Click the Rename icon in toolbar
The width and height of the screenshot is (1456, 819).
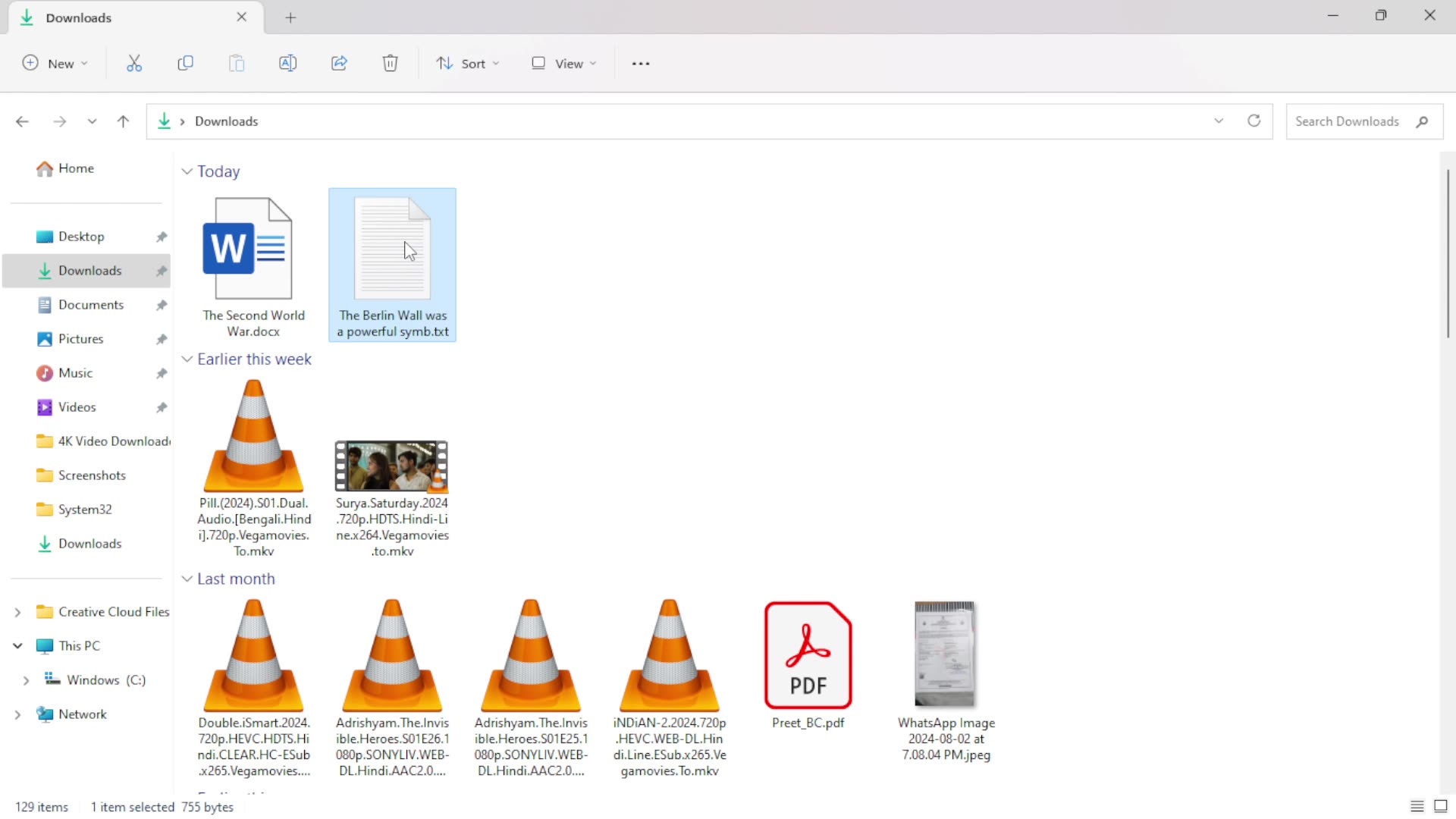(287, 64)
